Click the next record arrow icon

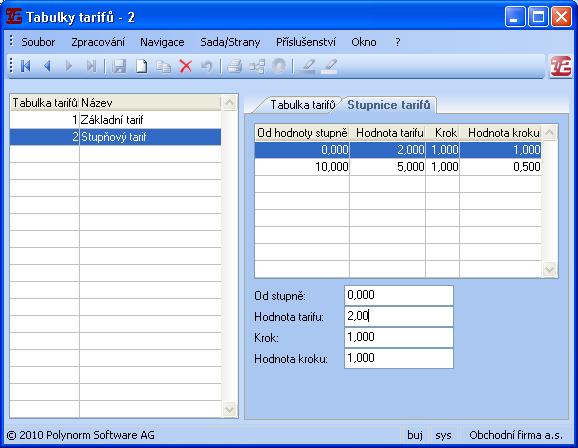69,66
